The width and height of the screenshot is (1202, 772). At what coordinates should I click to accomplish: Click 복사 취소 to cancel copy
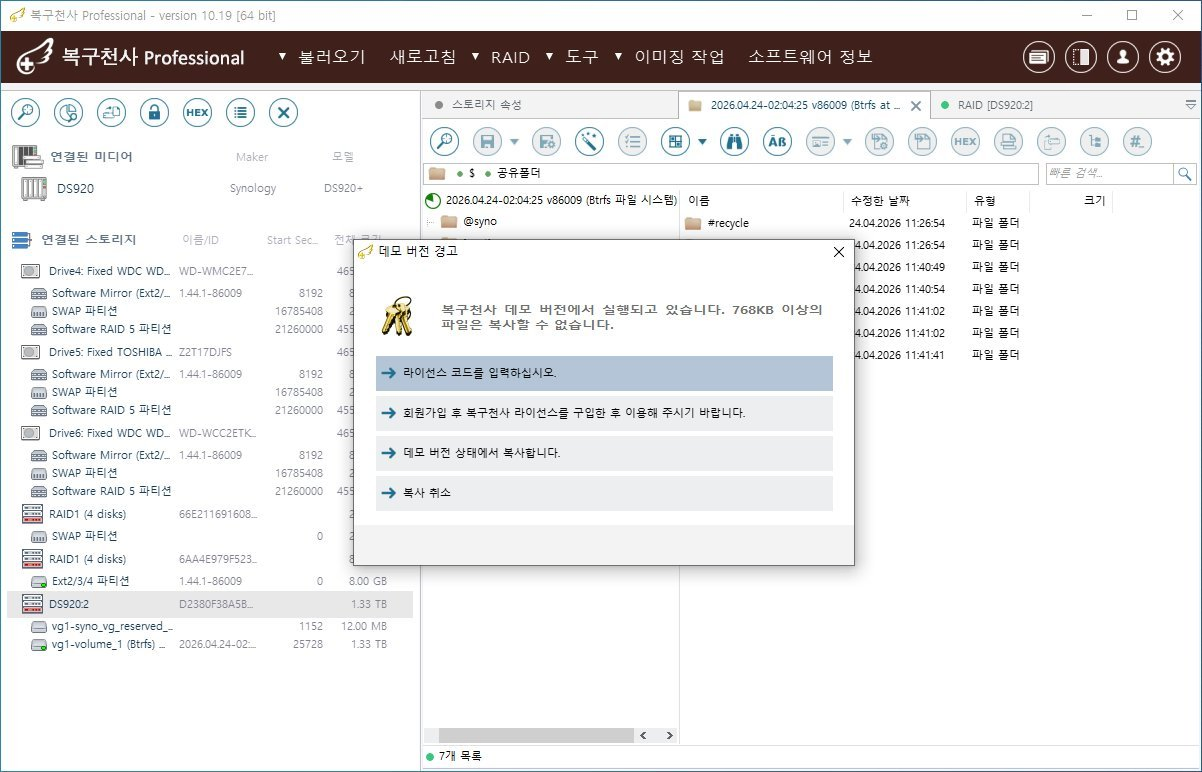pos(604,493)
